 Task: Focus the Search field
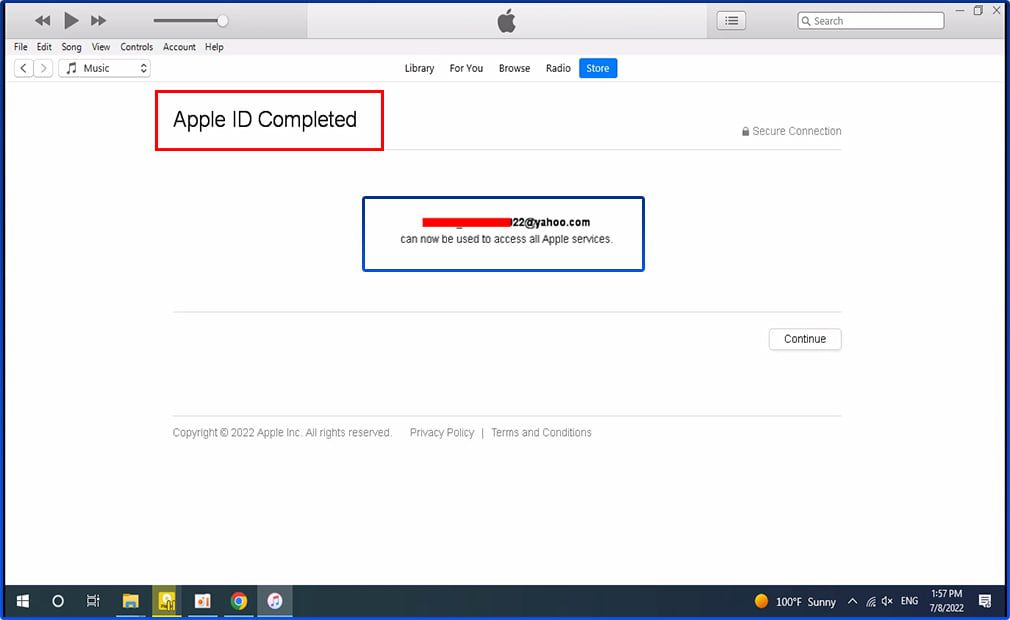coord(871,21)
